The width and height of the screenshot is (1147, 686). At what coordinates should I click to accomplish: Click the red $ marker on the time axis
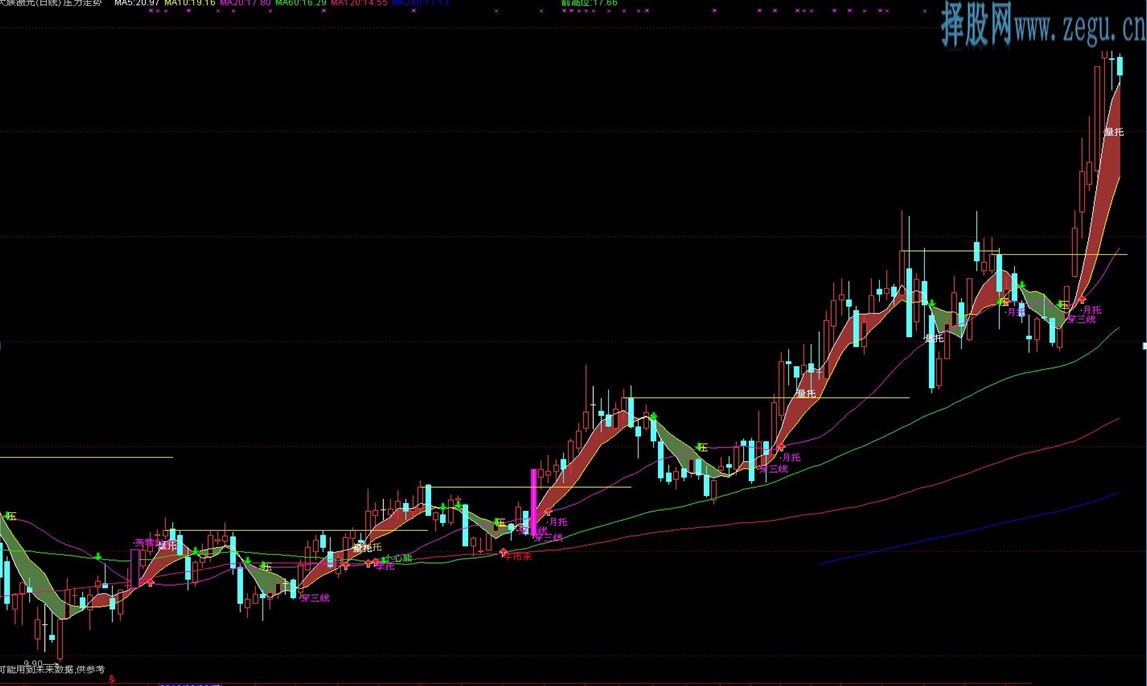tap(112, 680)
